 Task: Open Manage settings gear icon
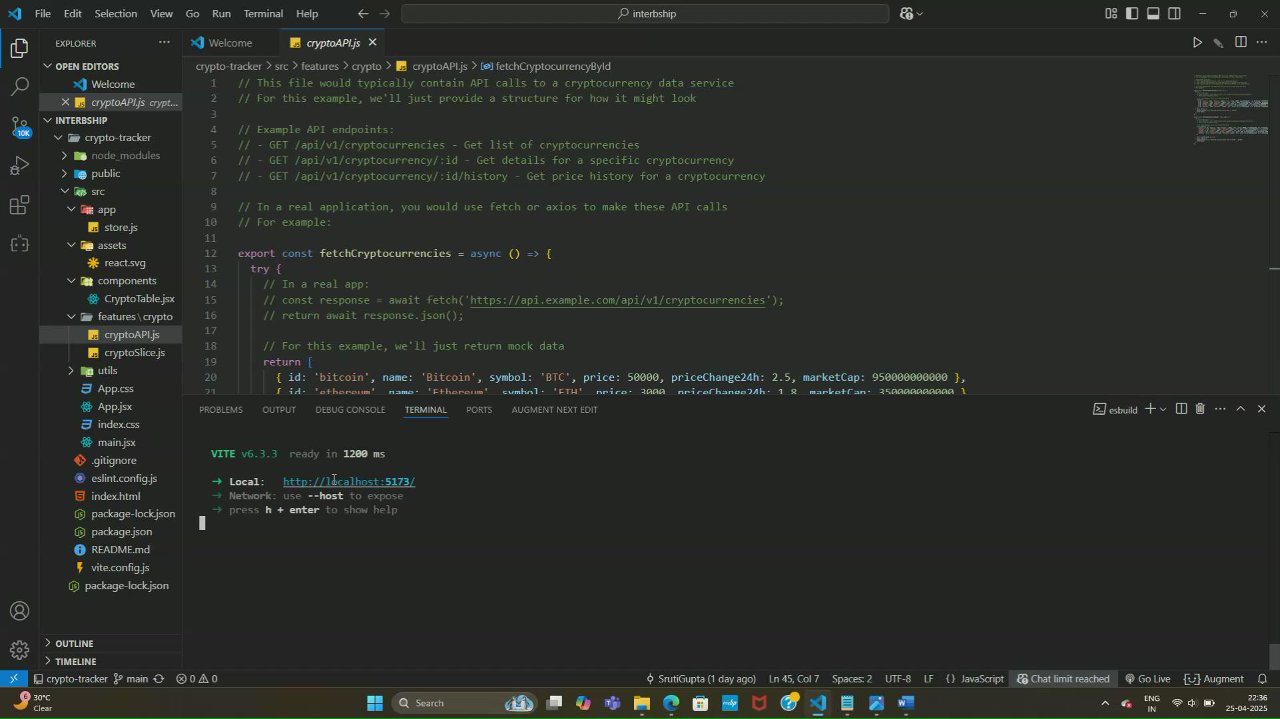click(19, 651)
